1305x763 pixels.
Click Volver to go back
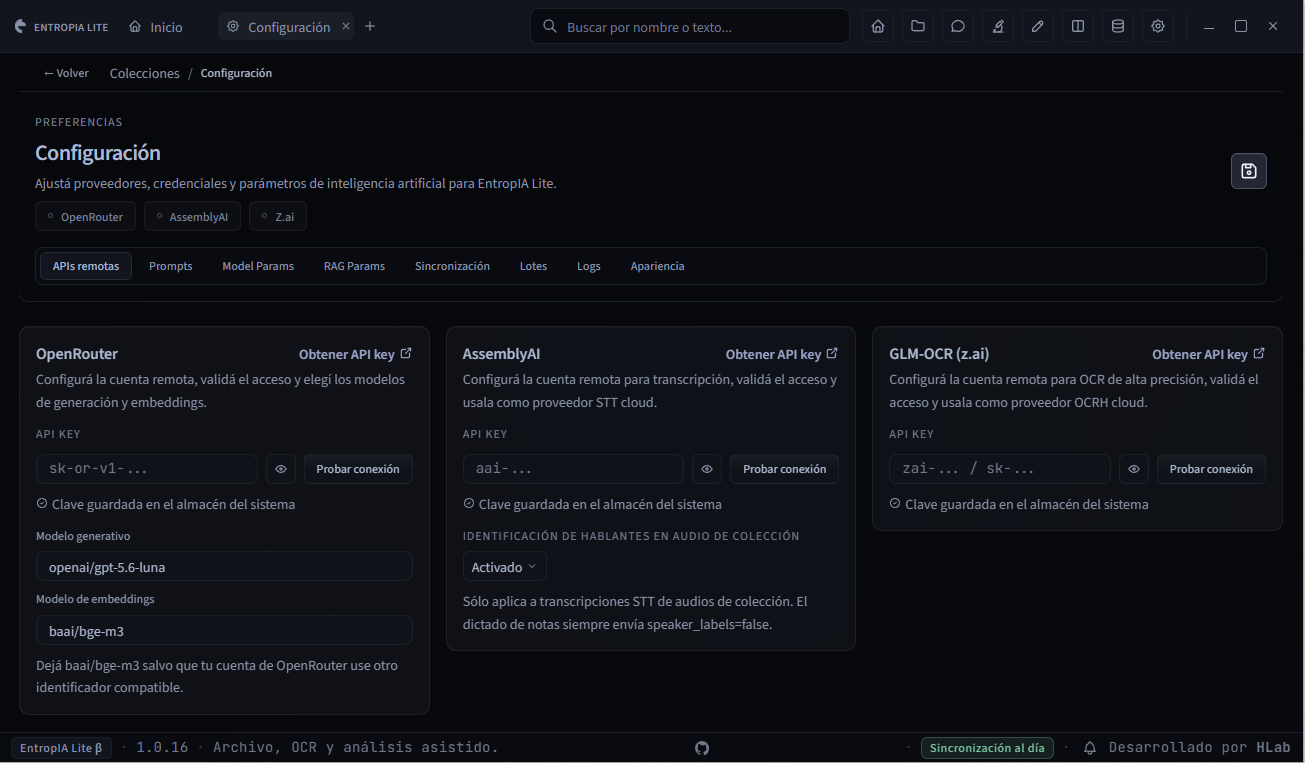click(66, 73)
